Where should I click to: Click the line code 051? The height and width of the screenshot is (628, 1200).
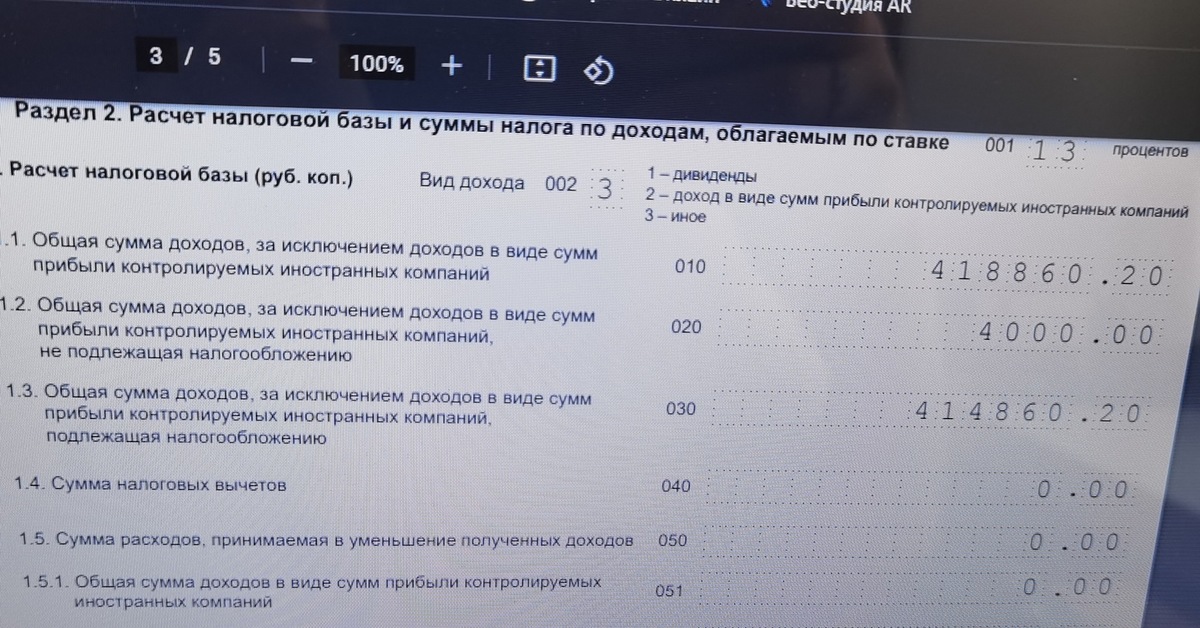click(669, 590)
